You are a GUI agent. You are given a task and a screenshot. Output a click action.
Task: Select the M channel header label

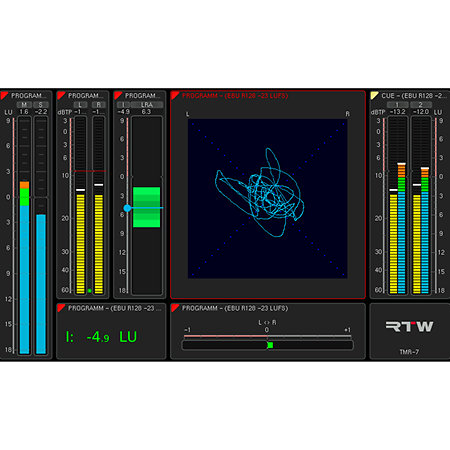tap(24, 105)
